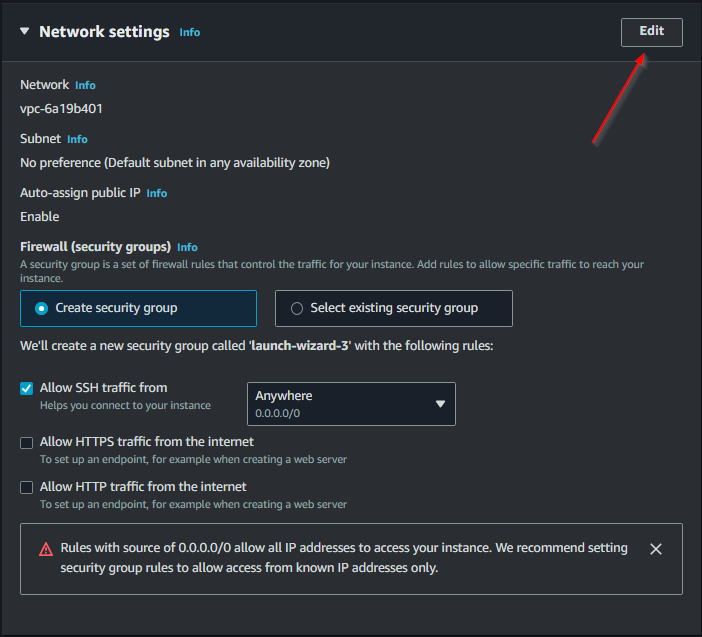Open Info link beside Network settings heading
The height and width of the screenshot is (637, 702).
[189, 32]
